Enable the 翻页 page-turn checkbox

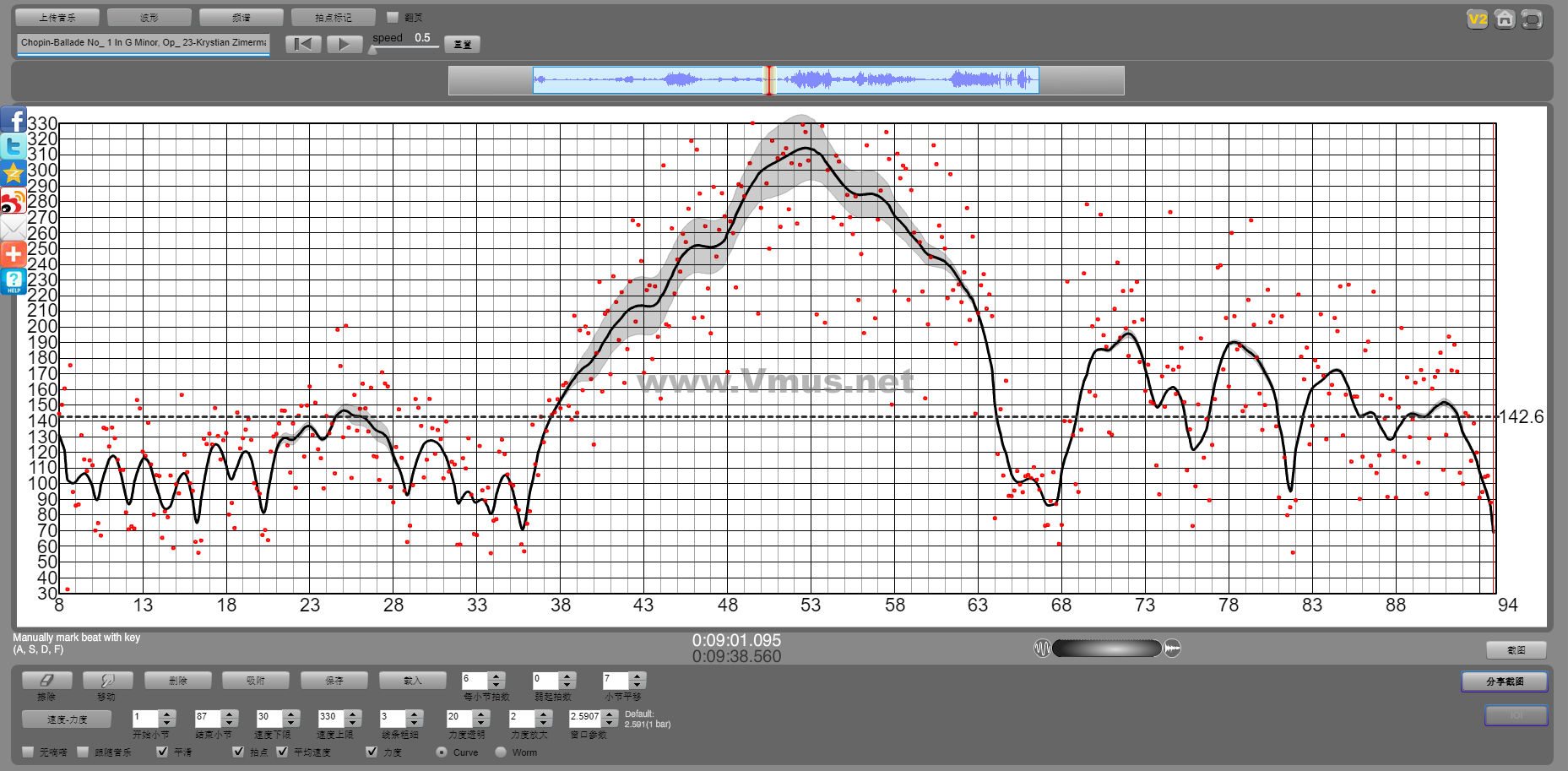pos(393,17)
